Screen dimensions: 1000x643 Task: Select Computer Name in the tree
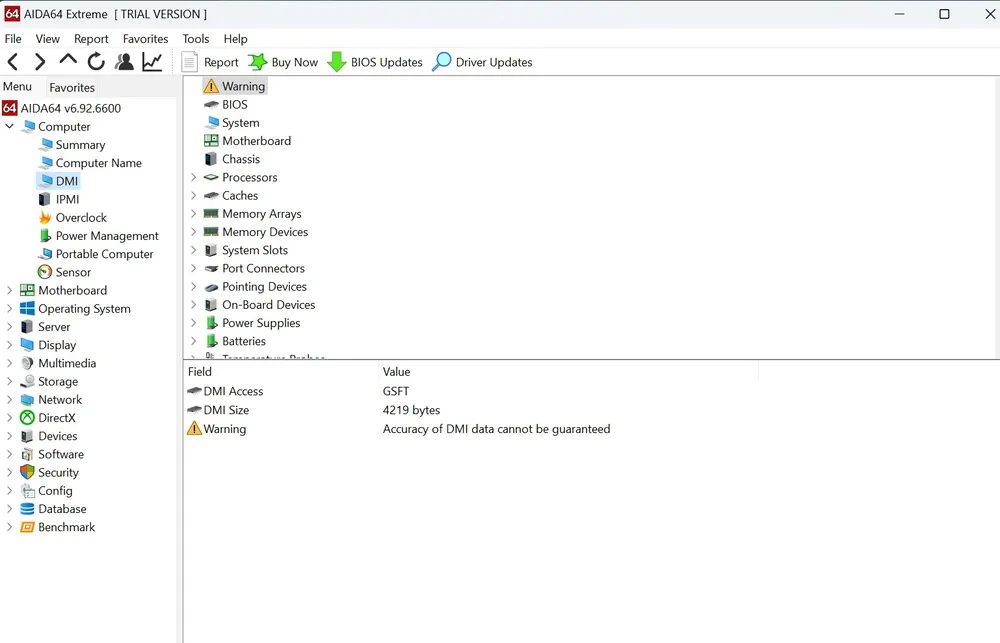[99, 163]
